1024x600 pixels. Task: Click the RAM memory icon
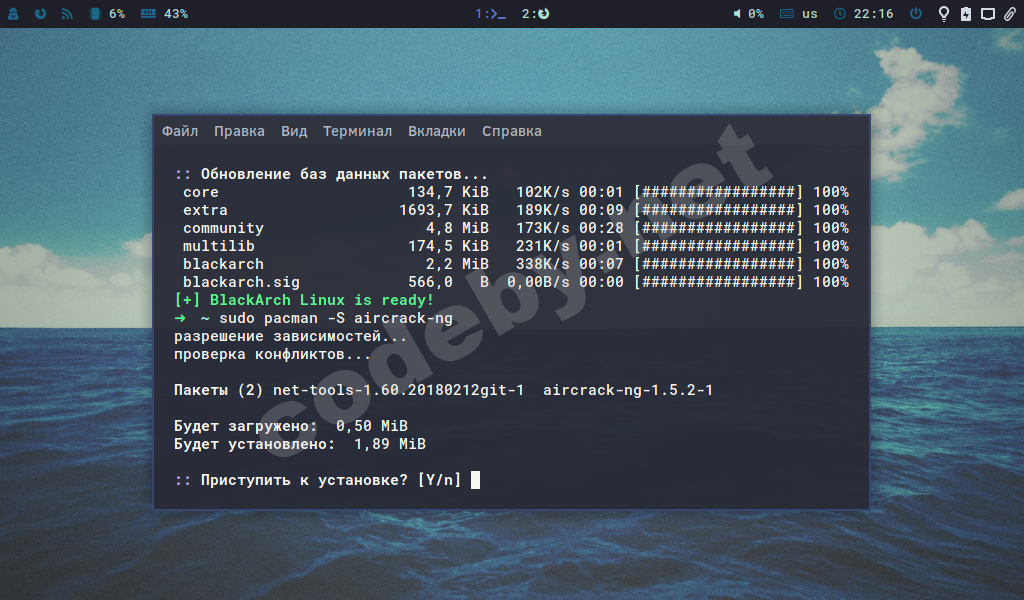[148, 14]
